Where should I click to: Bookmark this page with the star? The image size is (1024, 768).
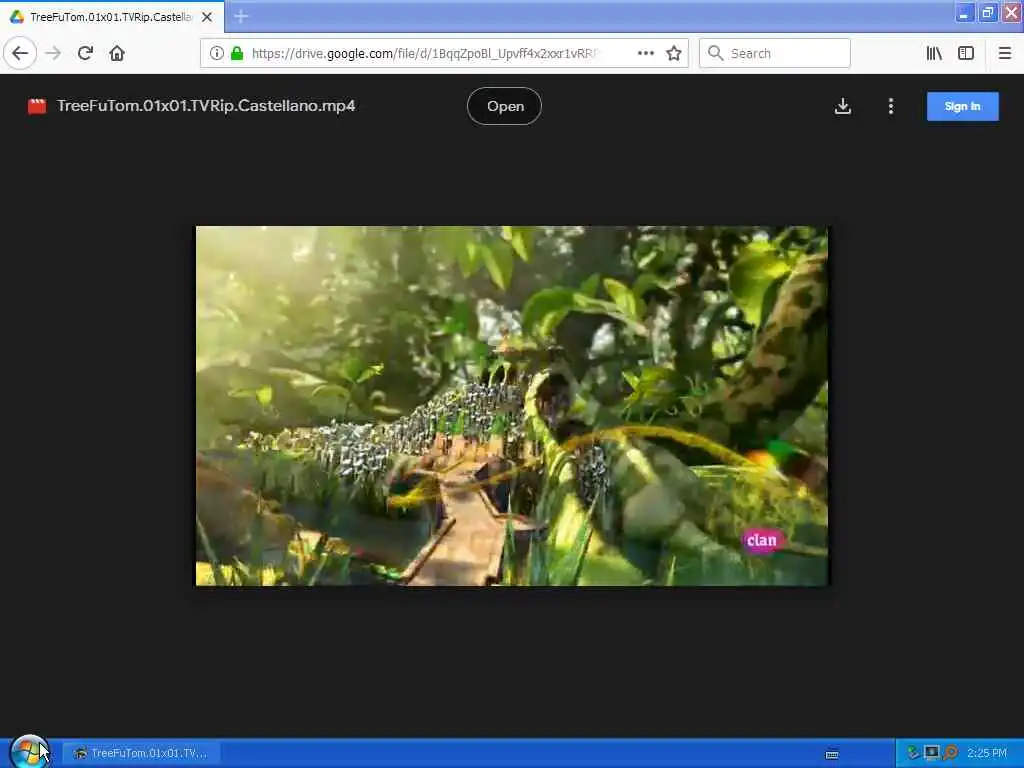click(x=674, y=54)
